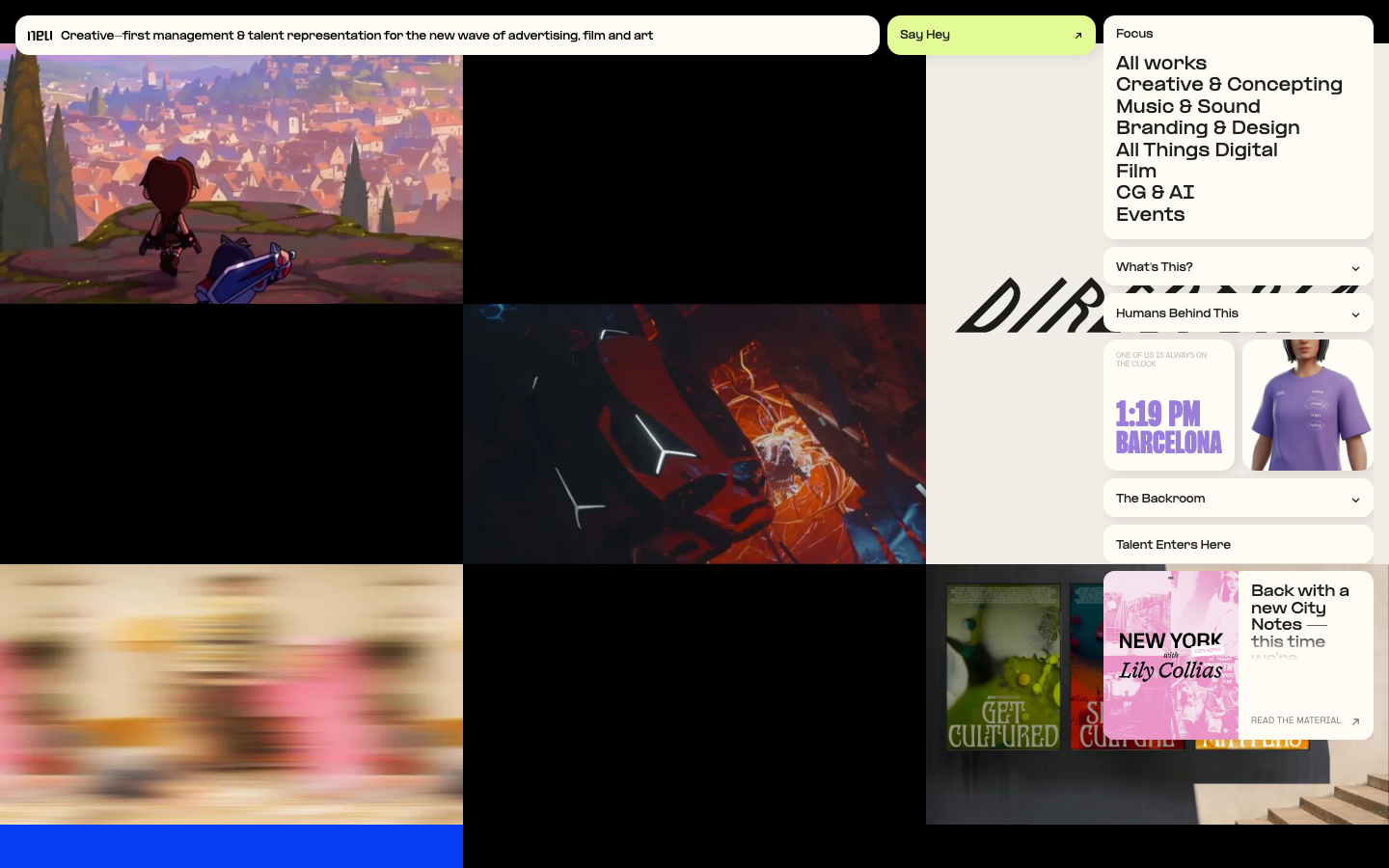Click chevron beside Humans Behind This
The height and width of the screenshot is (868, 1389).
pos(1355,314)
